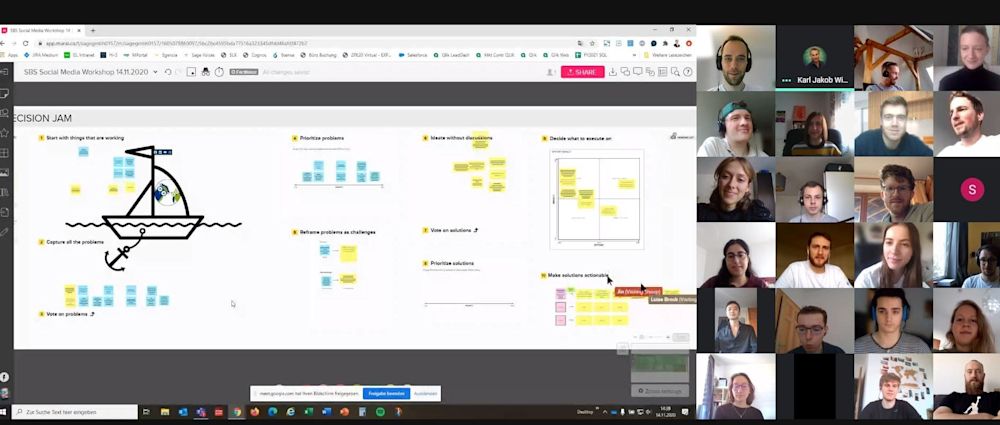Open File Explorer from the taskbar
Image resolution: width=1000 pixels, height=425 pixels.
point(165,412)
